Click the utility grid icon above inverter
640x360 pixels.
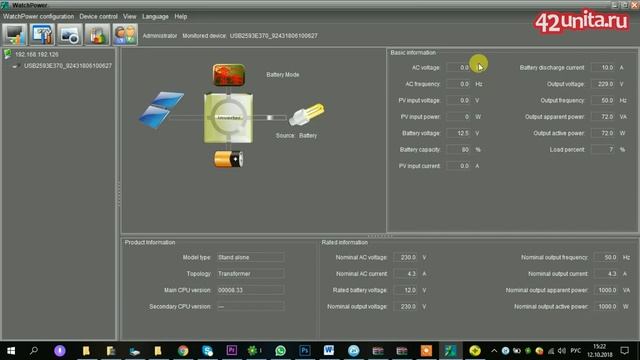point(229,75)
